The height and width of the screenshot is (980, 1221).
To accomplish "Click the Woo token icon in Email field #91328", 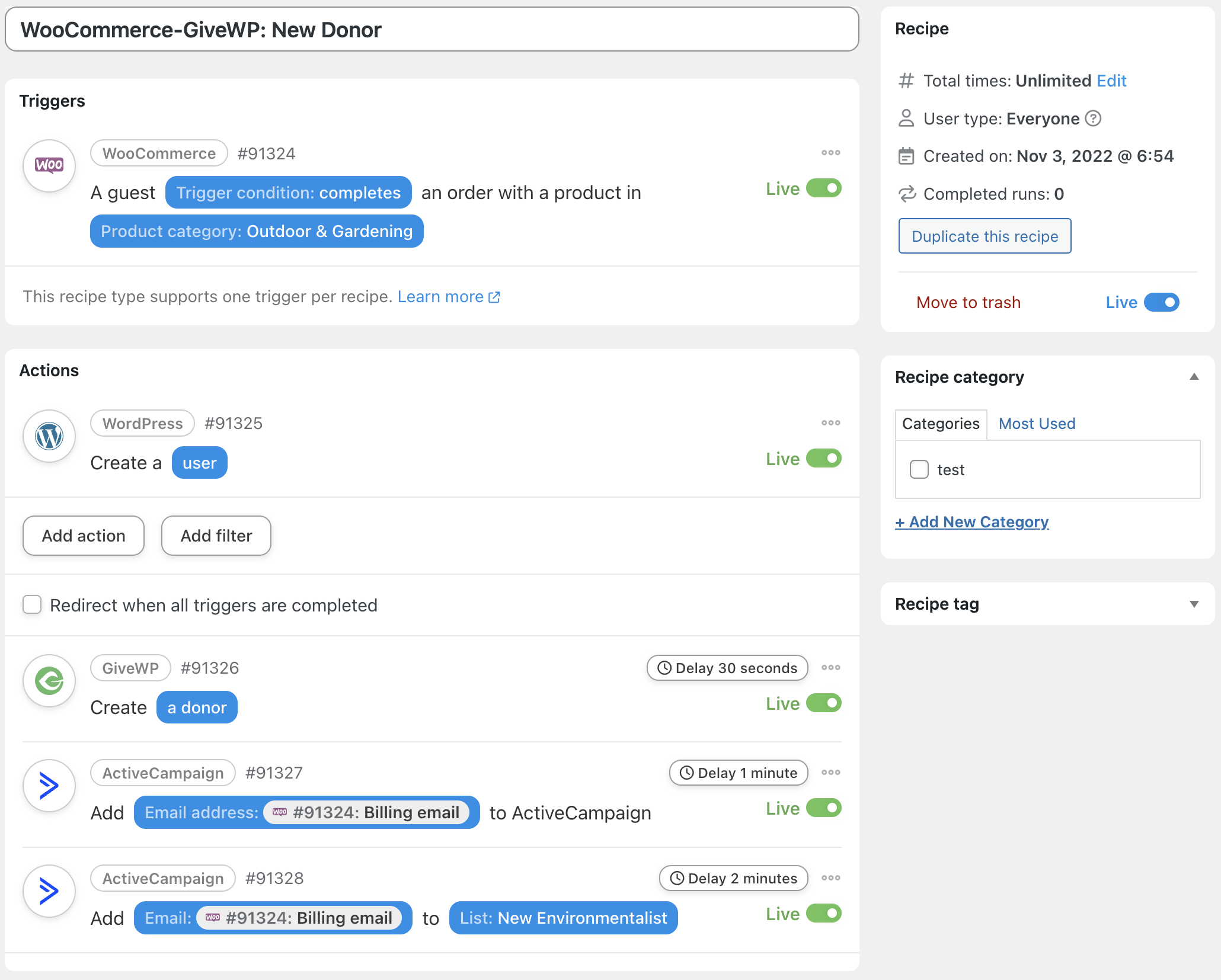I will [x=213, y=918].
